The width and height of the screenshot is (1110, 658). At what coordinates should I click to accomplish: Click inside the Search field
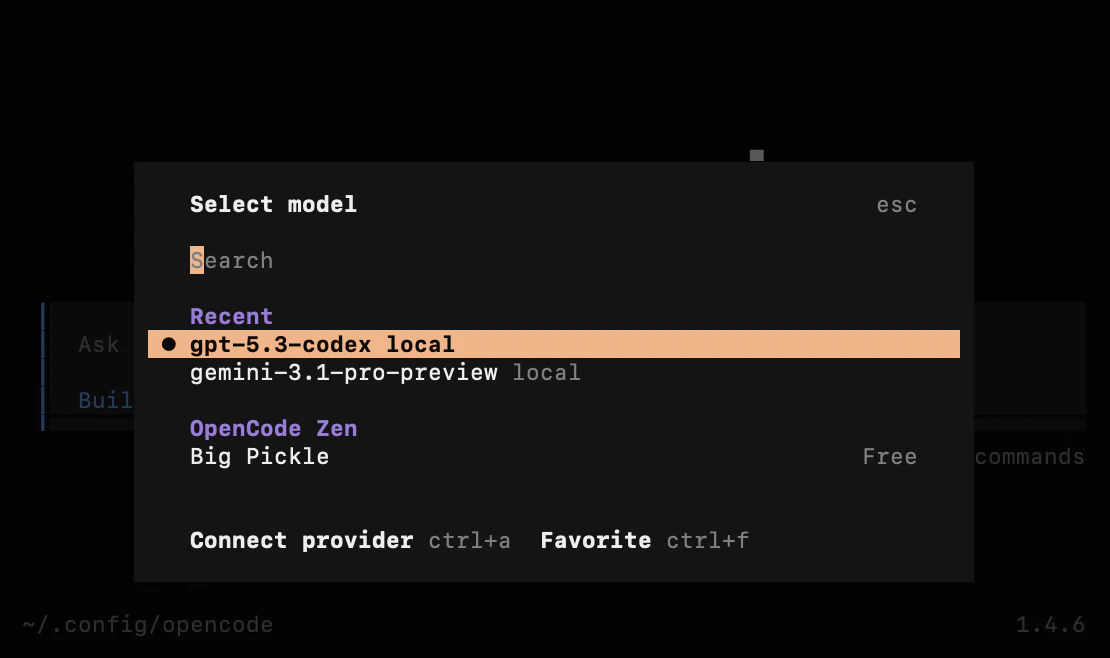(232, 260)
